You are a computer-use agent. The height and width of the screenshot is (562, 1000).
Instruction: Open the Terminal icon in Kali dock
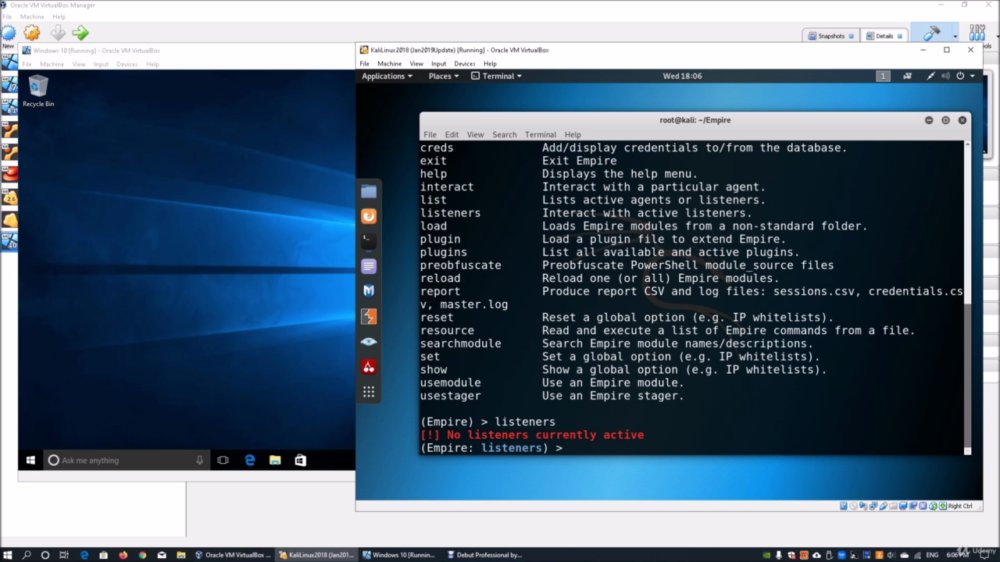click(x=369, y=241)
